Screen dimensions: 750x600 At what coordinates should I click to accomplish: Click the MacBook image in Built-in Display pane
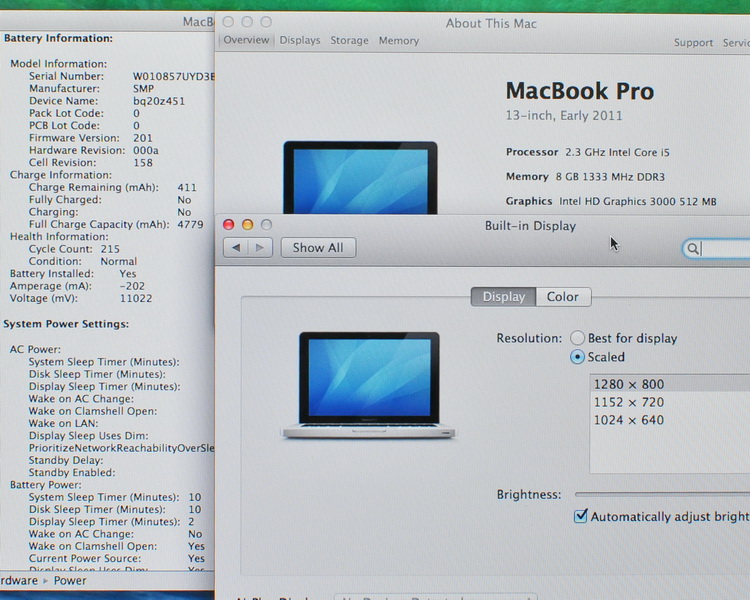point(368,385)
